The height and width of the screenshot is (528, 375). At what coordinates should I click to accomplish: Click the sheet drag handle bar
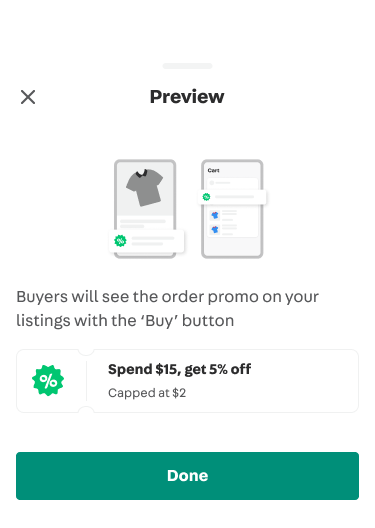pos(188,66)
